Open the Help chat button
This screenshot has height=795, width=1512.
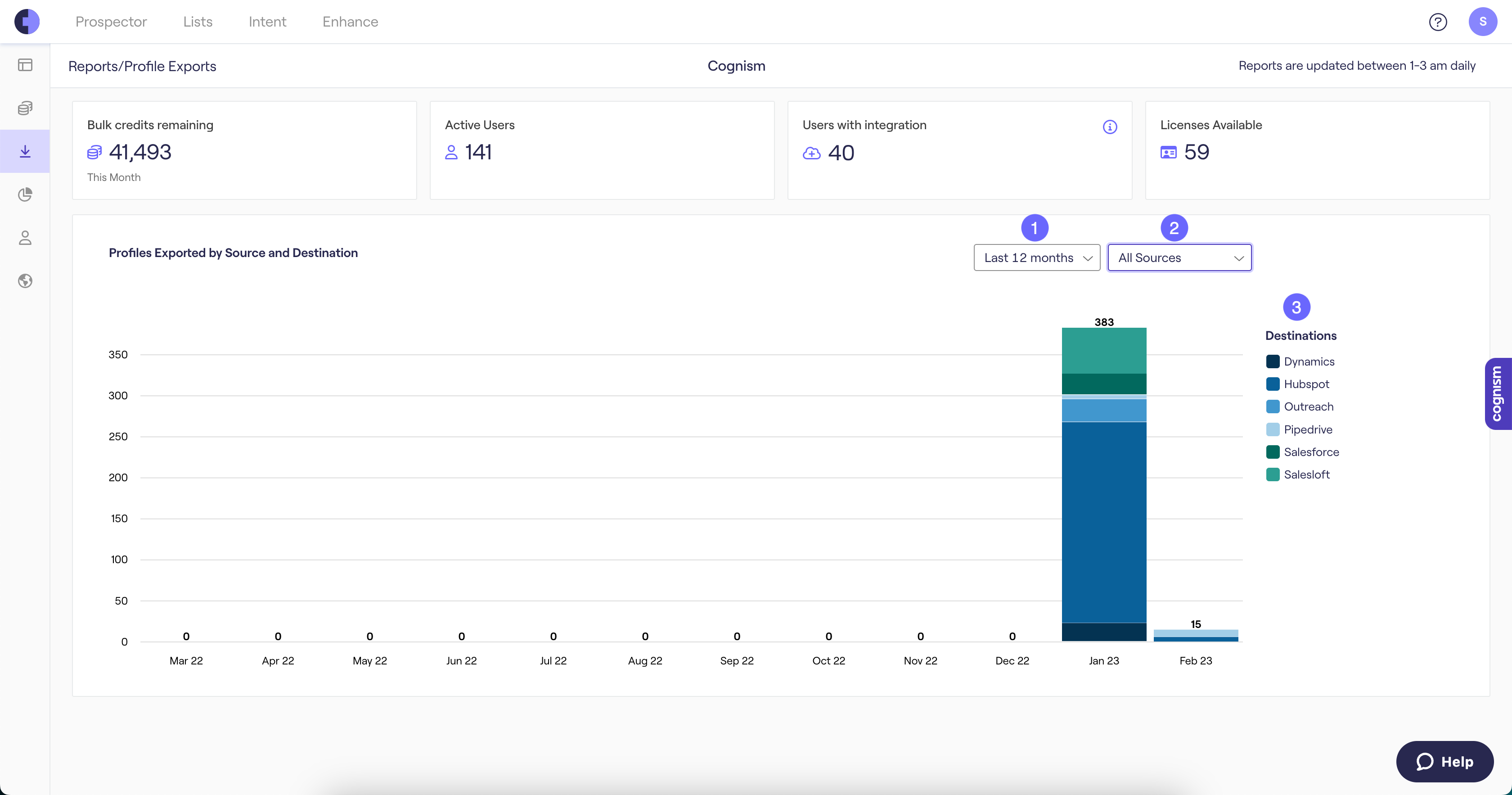pyautogui.click(x=1444, y=762)
